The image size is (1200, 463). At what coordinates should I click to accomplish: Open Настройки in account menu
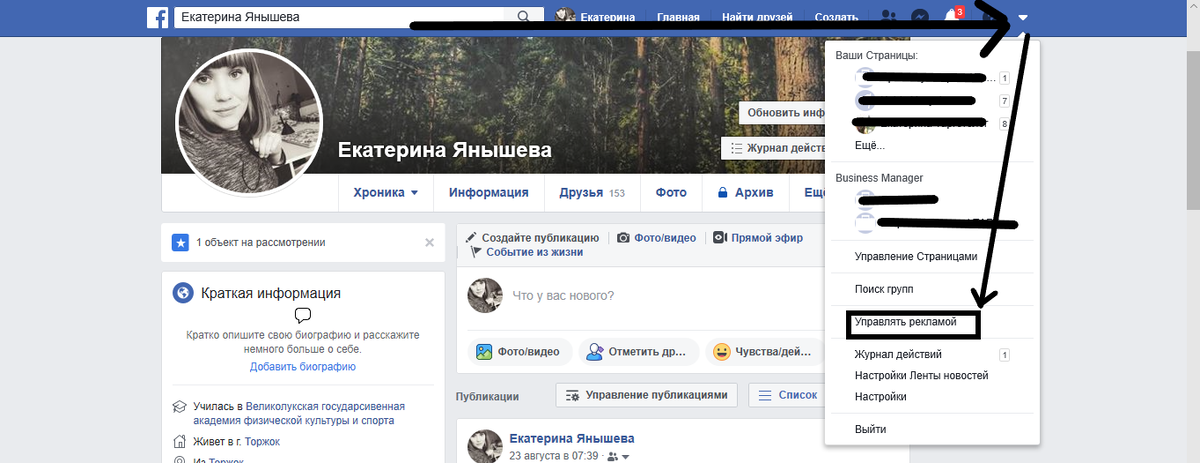coord(881,396)
